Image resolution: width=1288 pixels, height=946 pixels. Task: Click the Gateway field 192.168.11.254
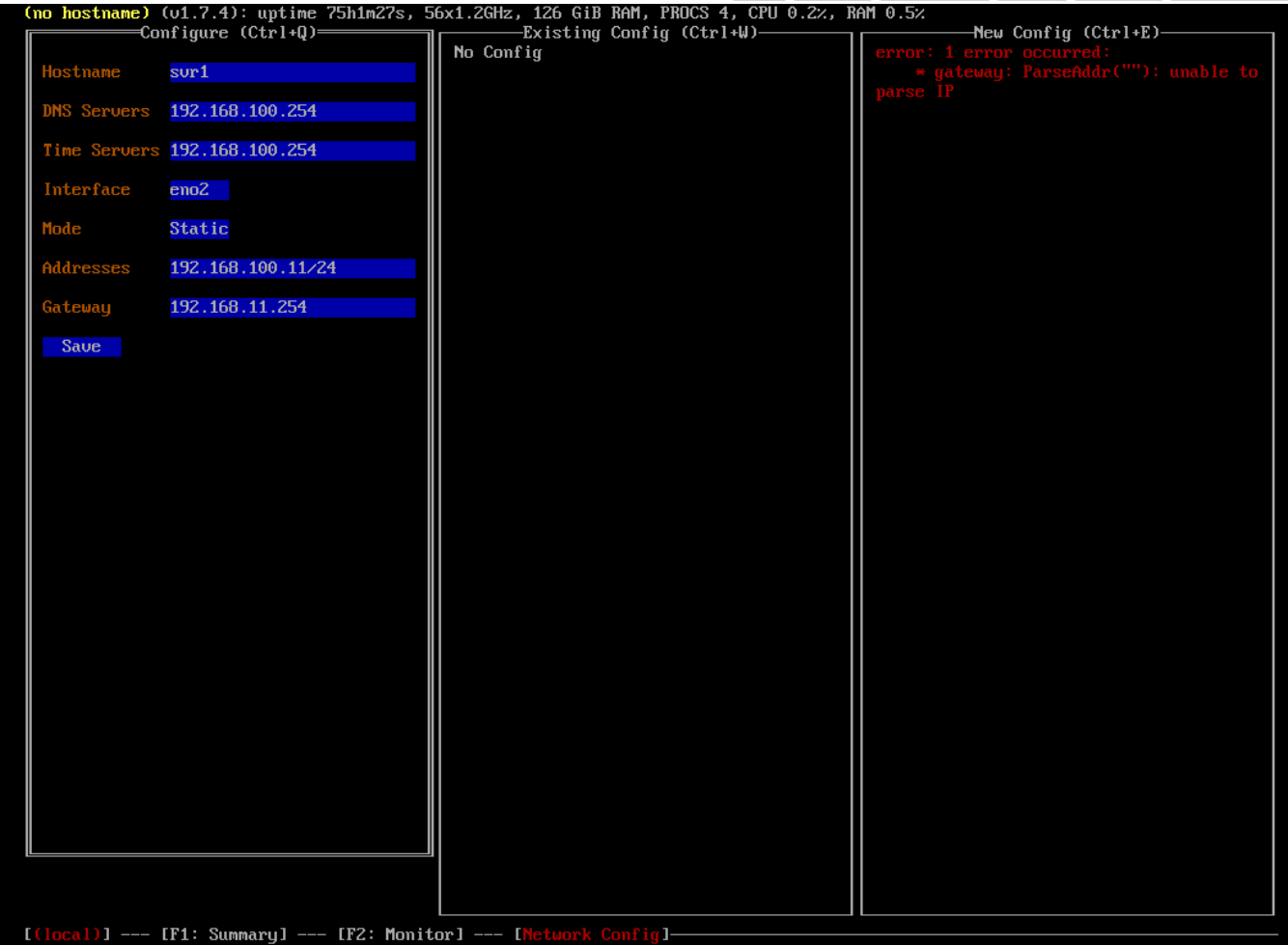pyautogui.click(x=293, y=308)
